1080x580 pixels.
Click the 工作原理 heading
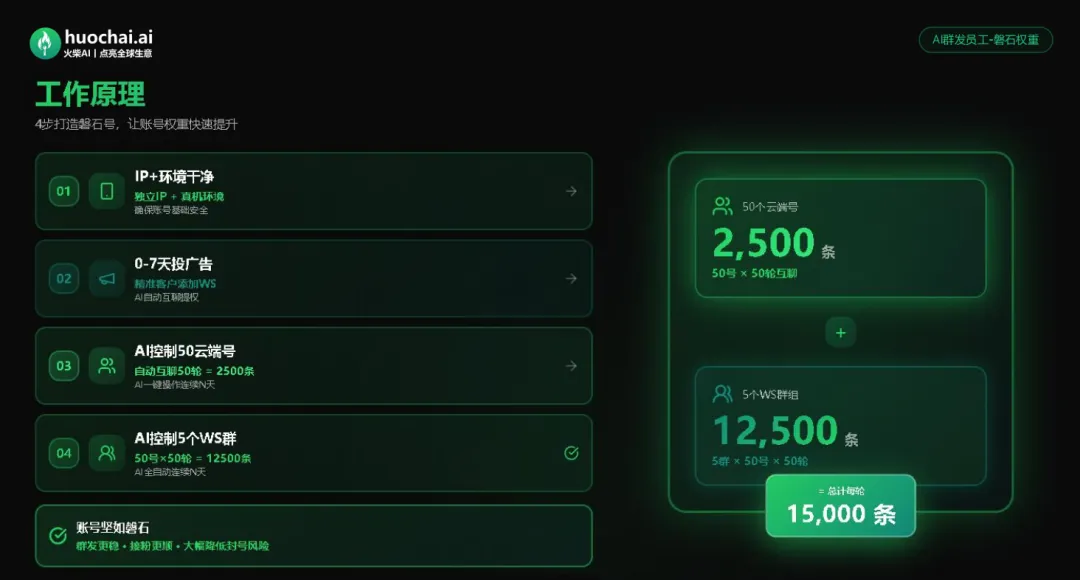[90, 94]
